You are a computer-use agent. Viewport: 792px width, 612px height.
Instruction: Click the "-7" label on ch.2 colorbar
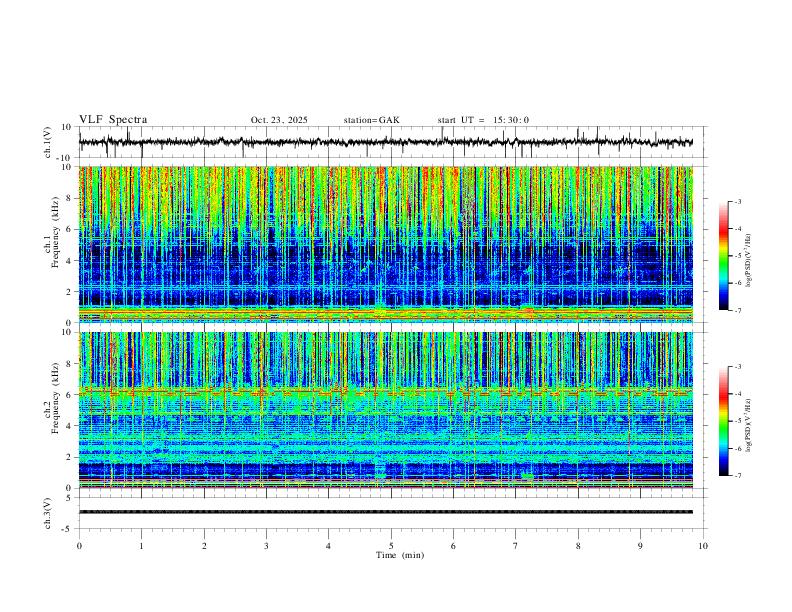738,476
